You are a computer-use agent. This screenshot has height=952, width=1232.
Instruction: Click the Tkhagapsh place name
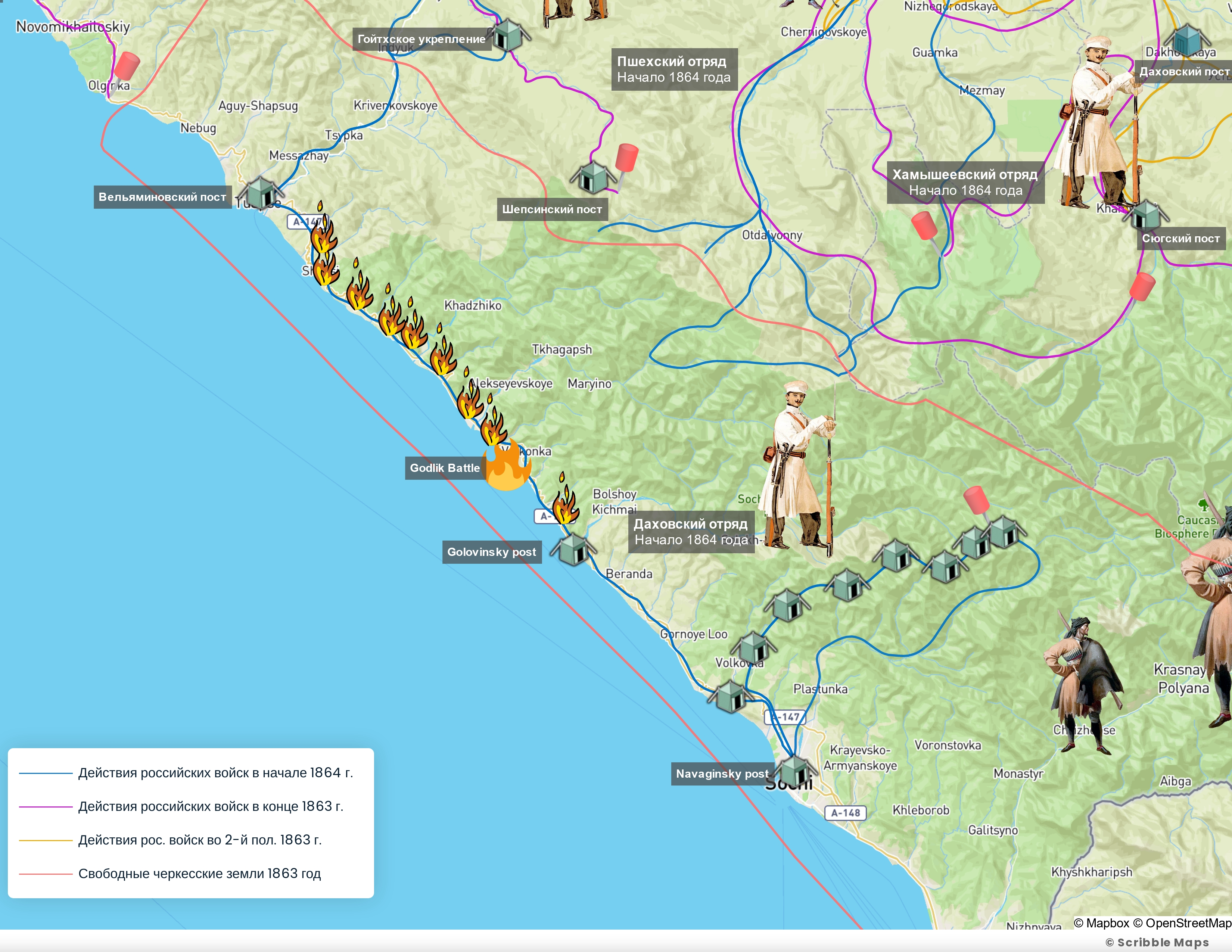(562, 350)
